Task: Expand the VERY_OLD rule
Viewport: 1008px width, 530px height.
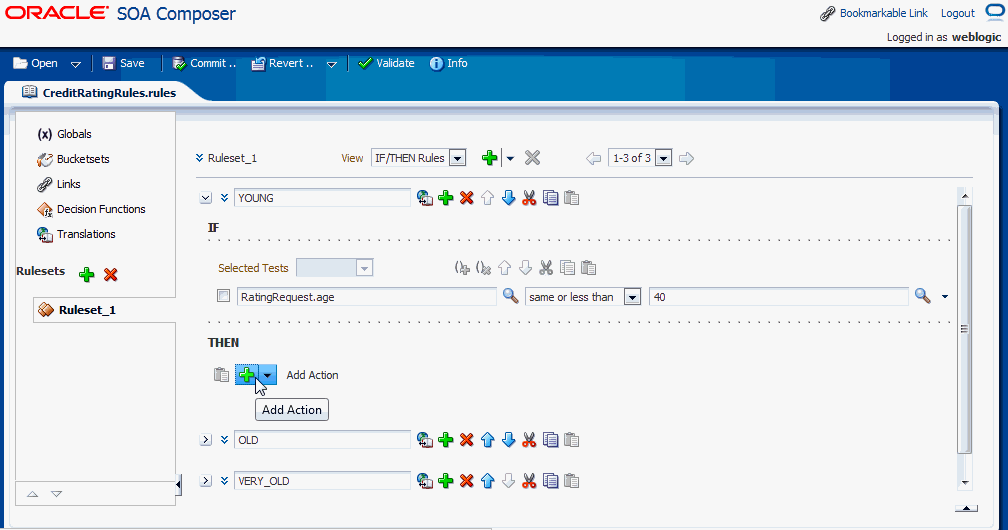Action: coord(206,481)
